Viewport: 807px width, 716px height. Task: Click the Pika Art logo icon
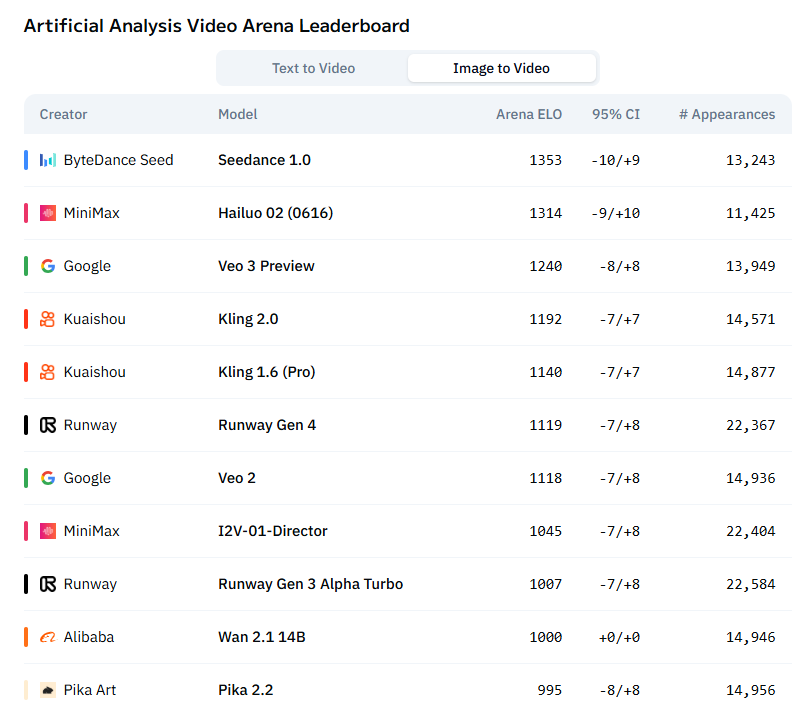[x=48, y=690]
